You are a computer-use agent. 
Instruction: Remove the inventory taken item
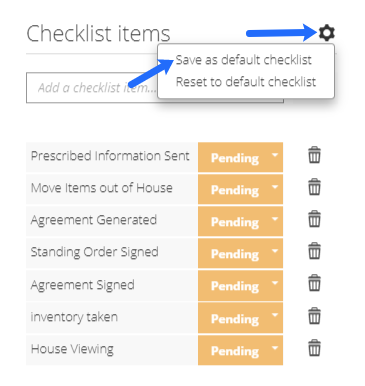[x=314, y=316]
